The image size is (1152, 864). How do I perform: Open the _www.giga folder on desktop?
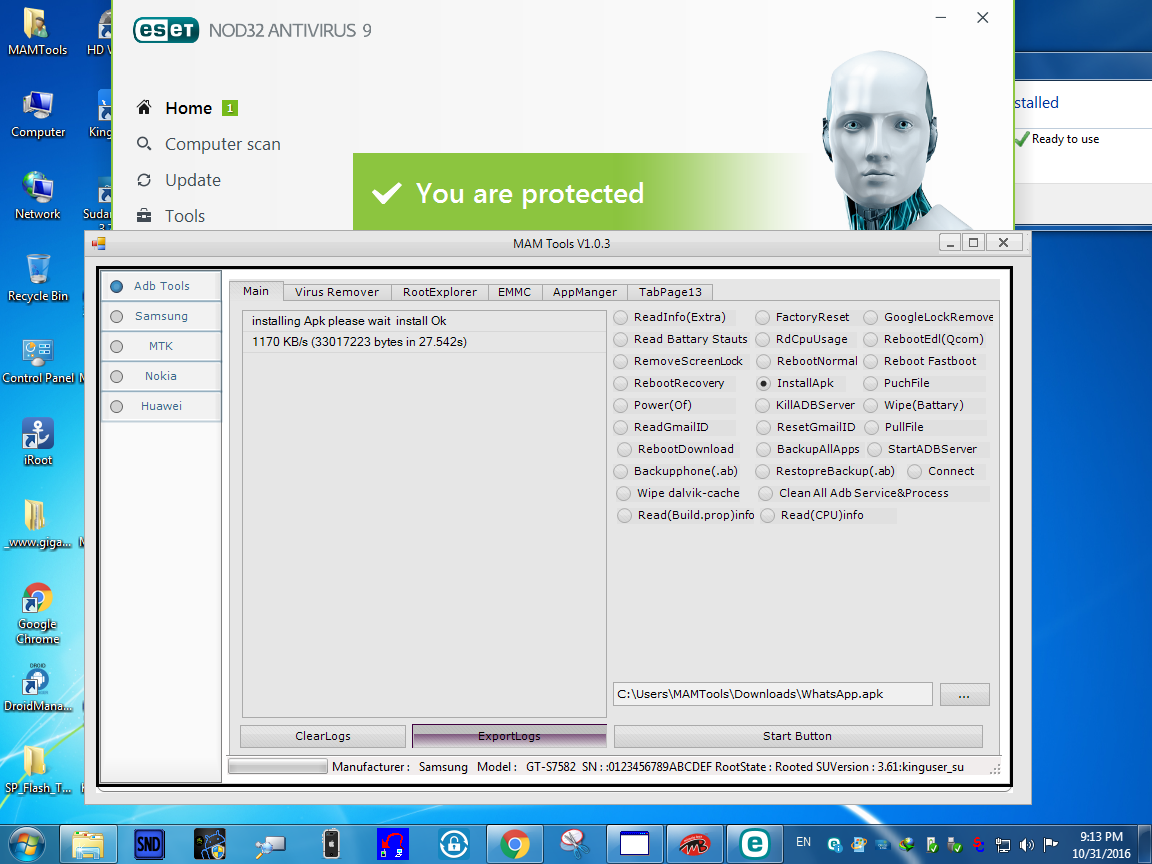pos(37,524)
